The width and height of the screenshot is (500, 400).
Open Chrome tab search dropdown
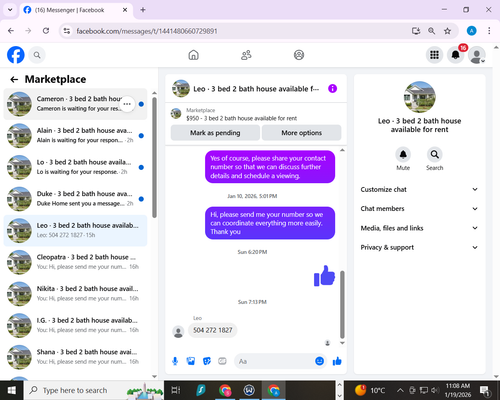point(10,10)
